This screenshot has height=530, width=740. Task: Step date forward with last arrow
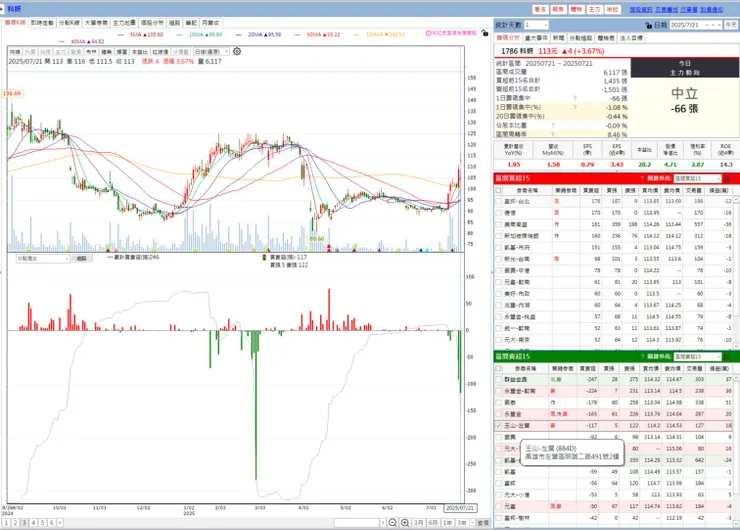click(x=719, y=25)
